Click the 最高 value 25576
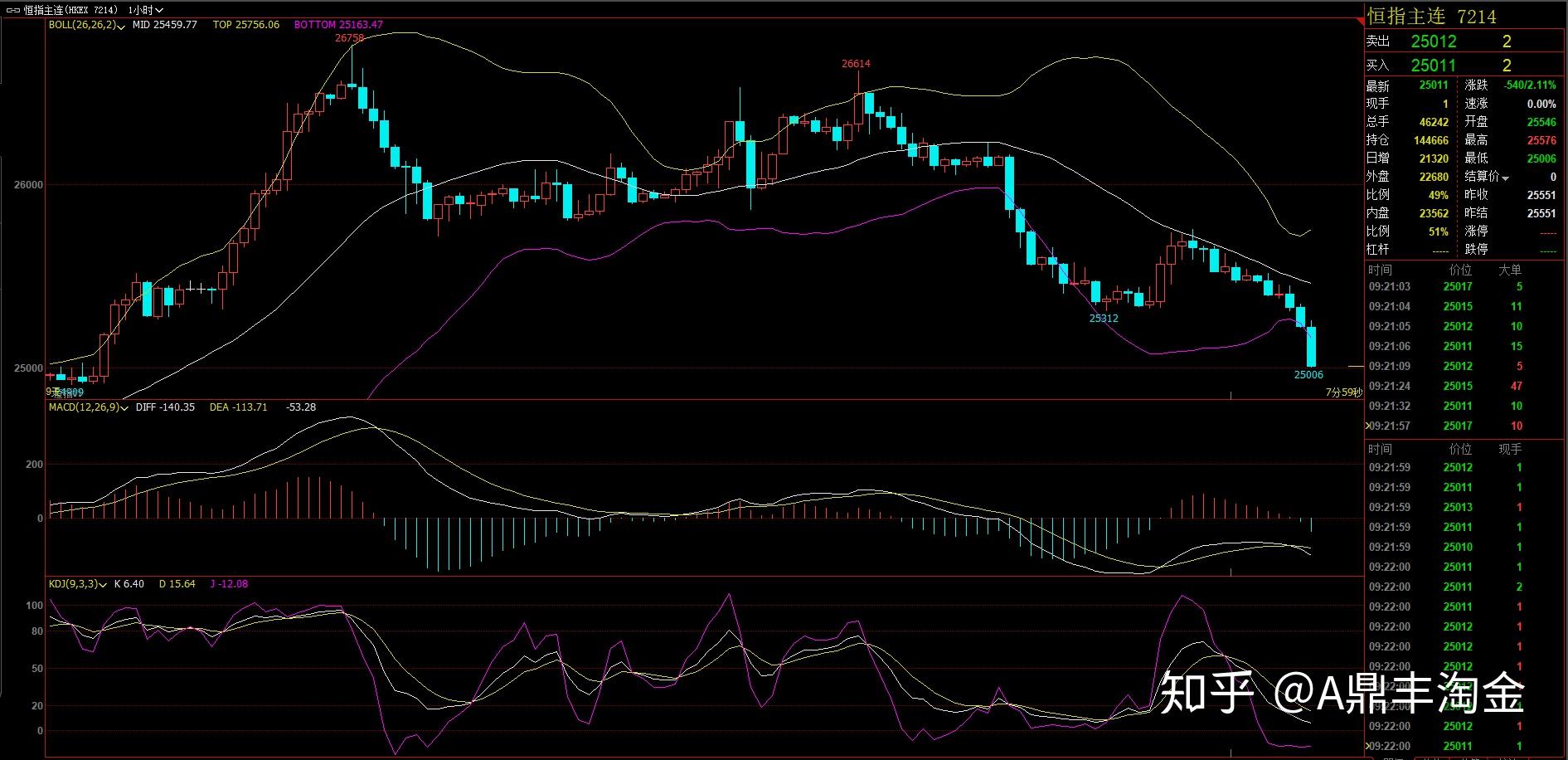The width and height of the screenshot is (1568, 760). [x=1541, y=140]
